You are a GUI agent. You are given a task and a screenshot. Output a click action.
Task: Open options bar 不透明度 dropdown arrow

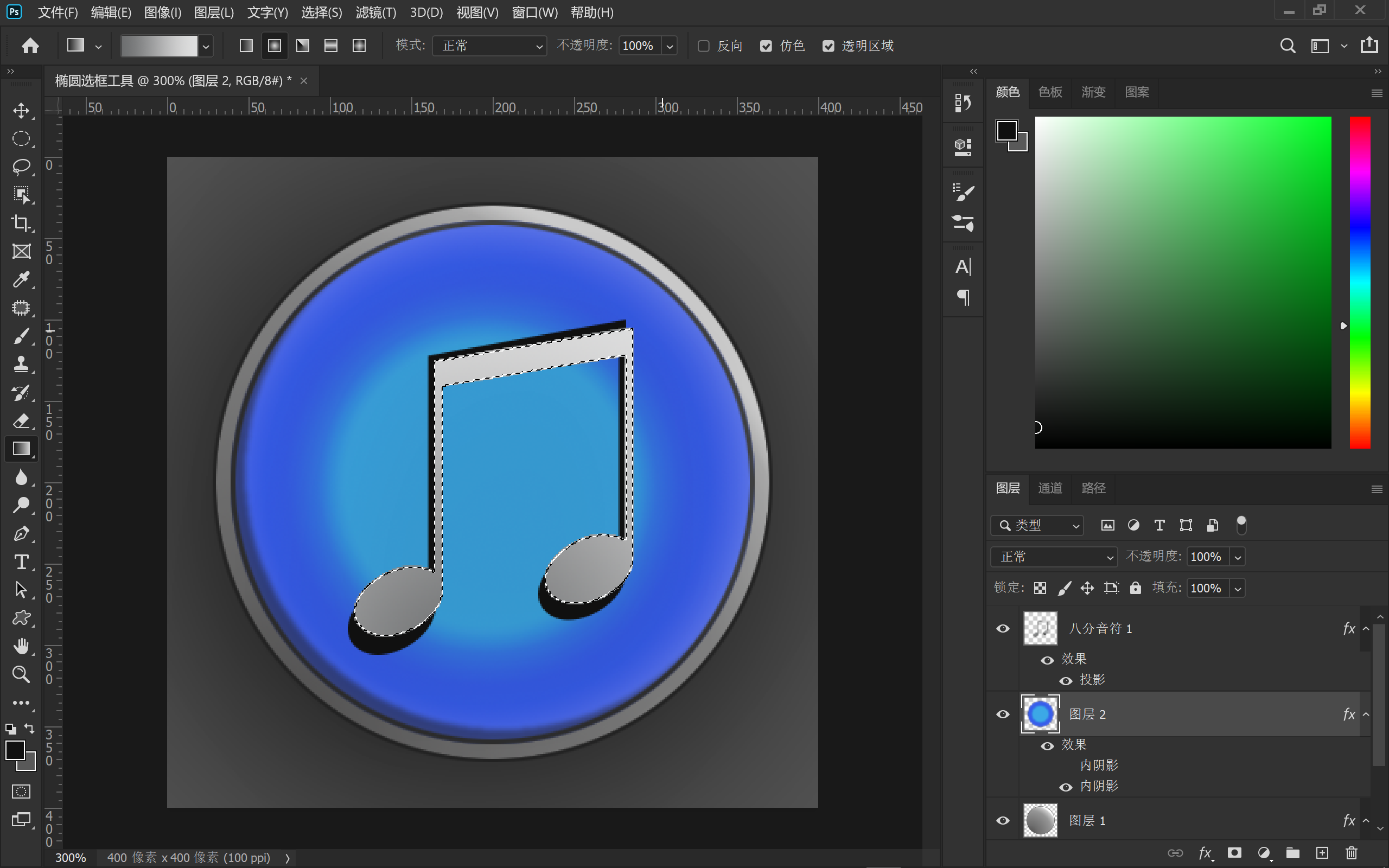[x=669, y=46]
